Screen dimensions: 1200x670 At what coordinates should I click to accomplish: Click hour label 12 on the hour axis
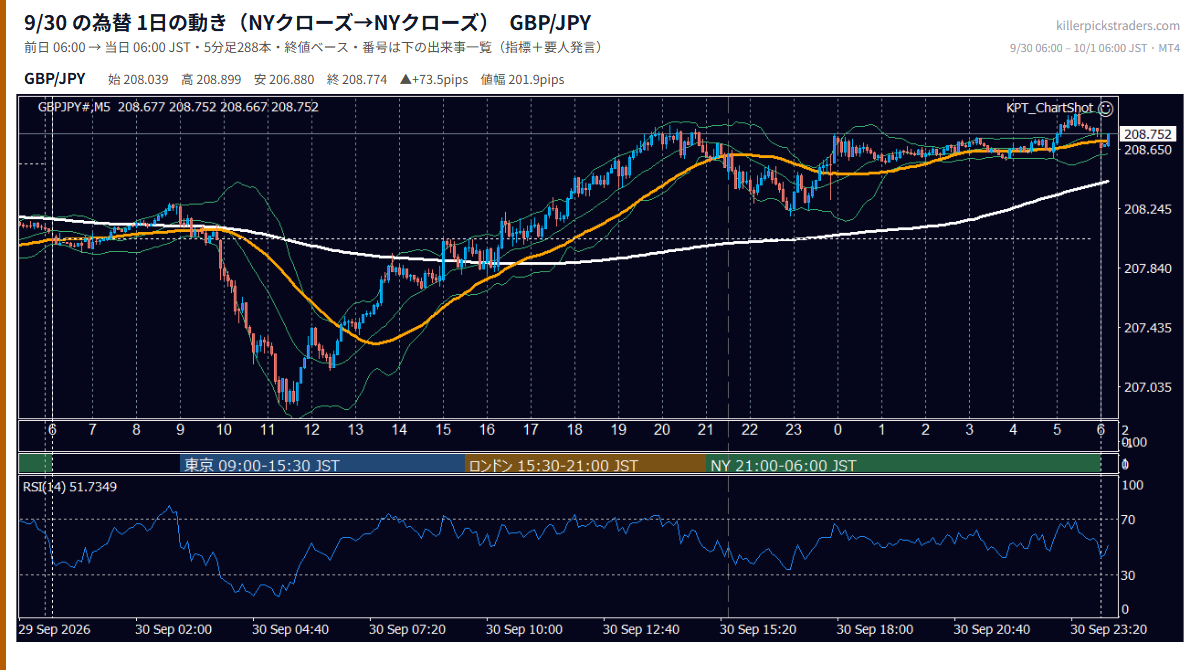312,430
